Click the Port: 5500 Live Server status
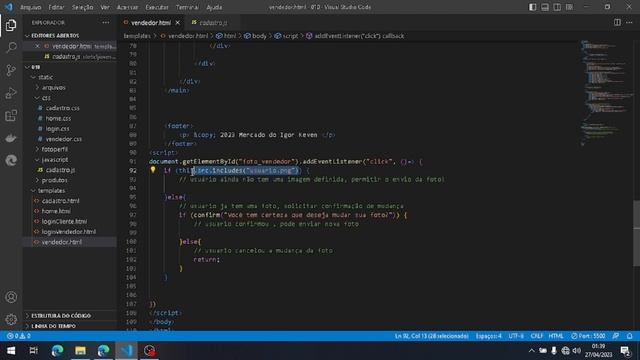The width and height of the screenshot is (640, 360). pyautogui.click(x=588, y=336)
